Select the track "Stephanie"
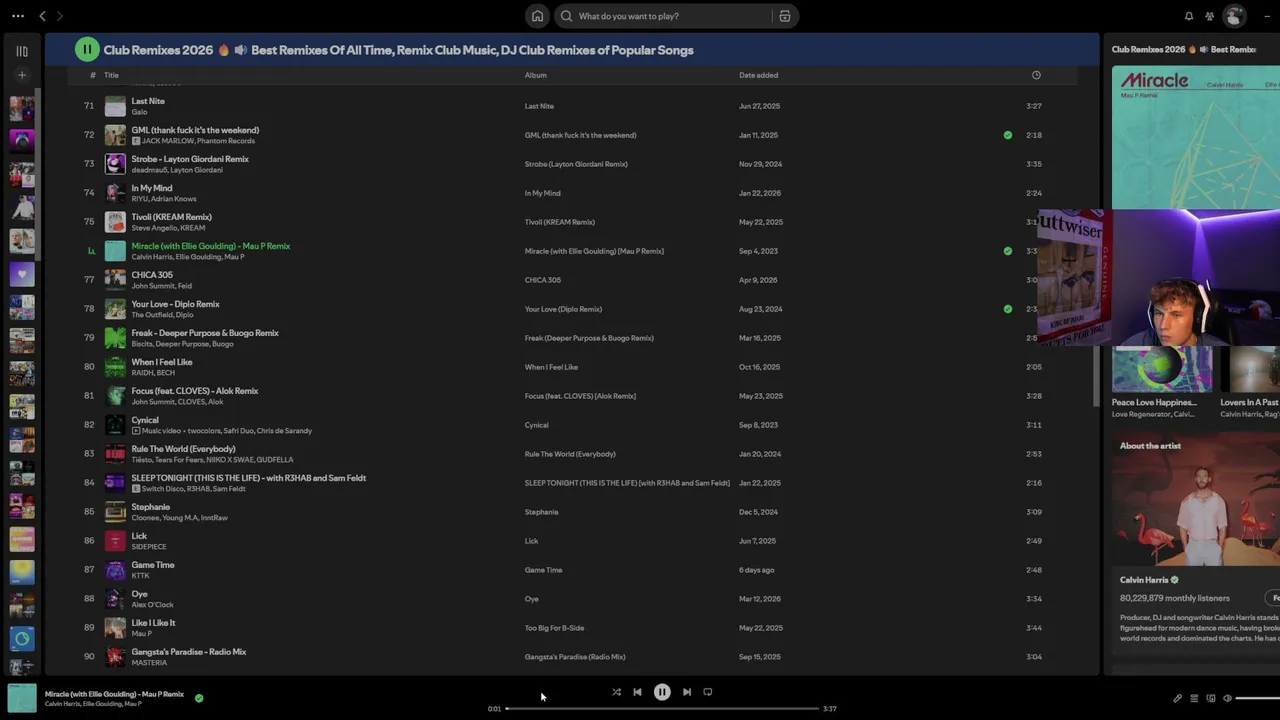The height and width of the screenshot is (720, 1280). (151, 507)
